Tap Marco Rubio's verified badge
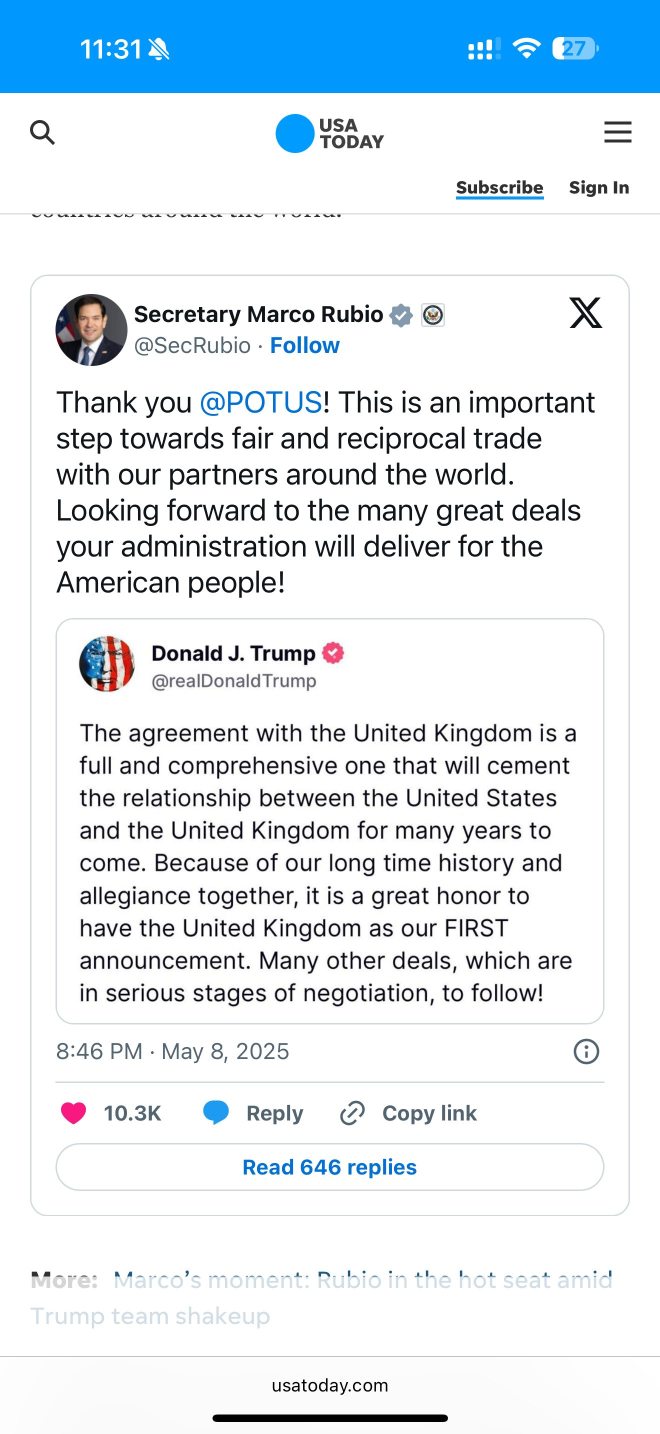The width and height of the screenshot is (660, 1434). [401, 315]
